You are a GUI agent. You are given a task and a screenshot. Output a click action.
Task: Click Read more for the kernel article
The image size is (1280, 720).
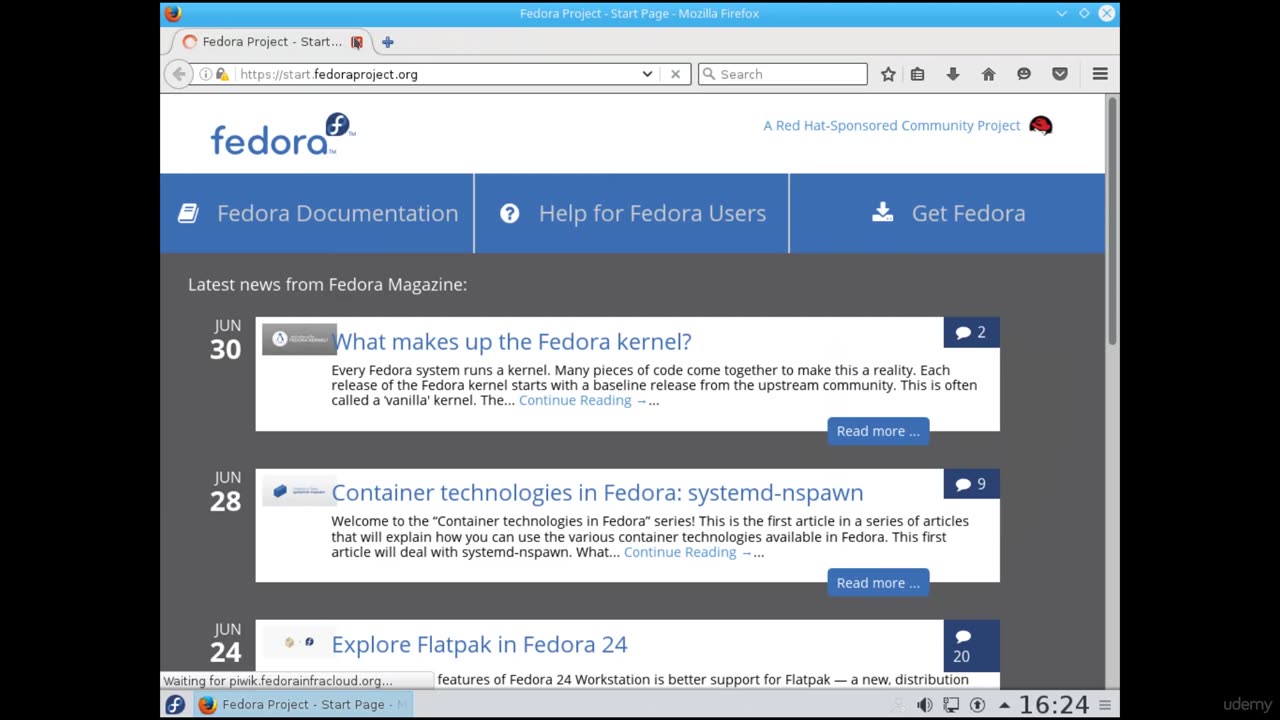[x=878, y=431]
